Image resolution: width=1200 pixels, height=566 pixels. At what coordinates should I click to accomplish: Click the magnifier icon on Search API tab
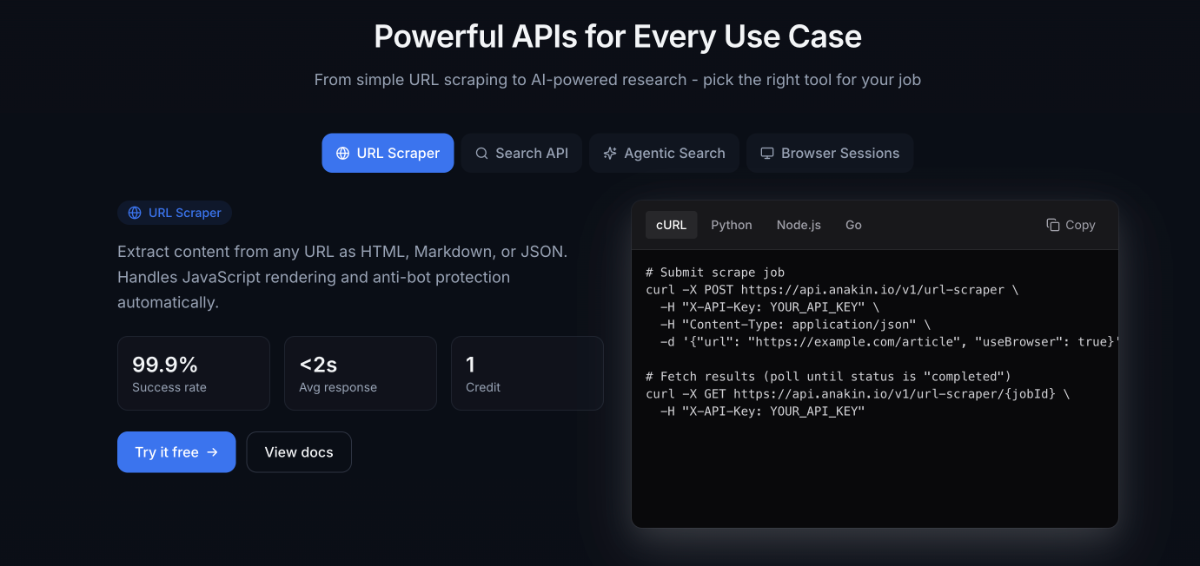pos(482,153)
